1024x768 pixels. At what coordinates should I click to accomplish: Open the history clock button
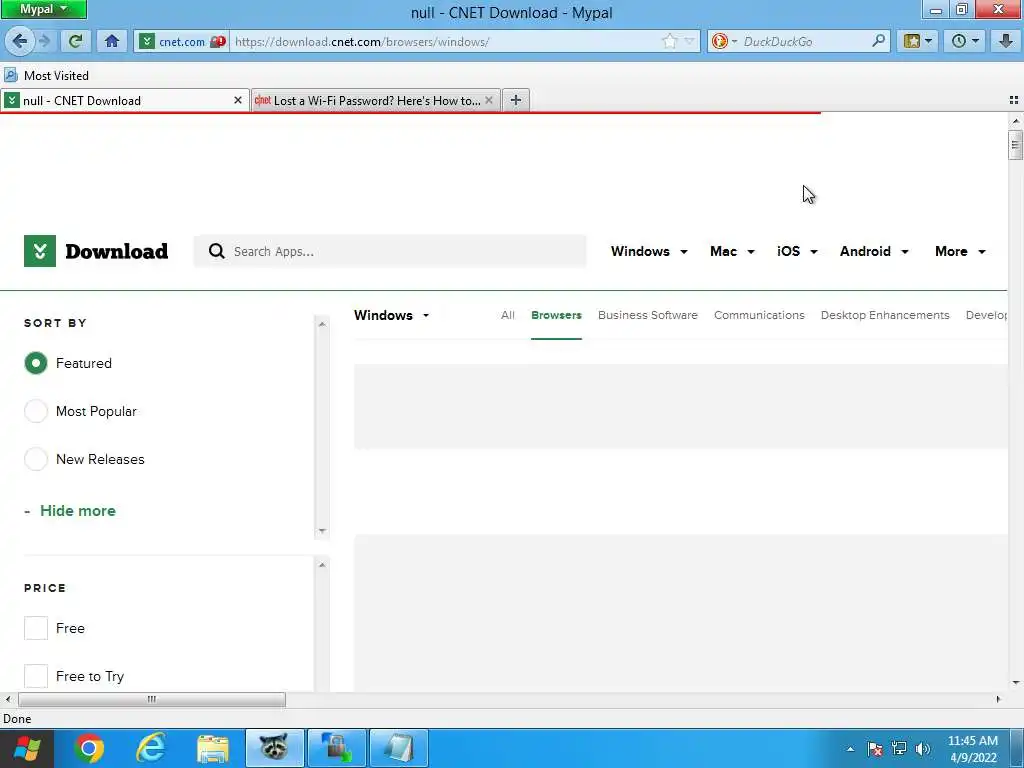point(965,41)
